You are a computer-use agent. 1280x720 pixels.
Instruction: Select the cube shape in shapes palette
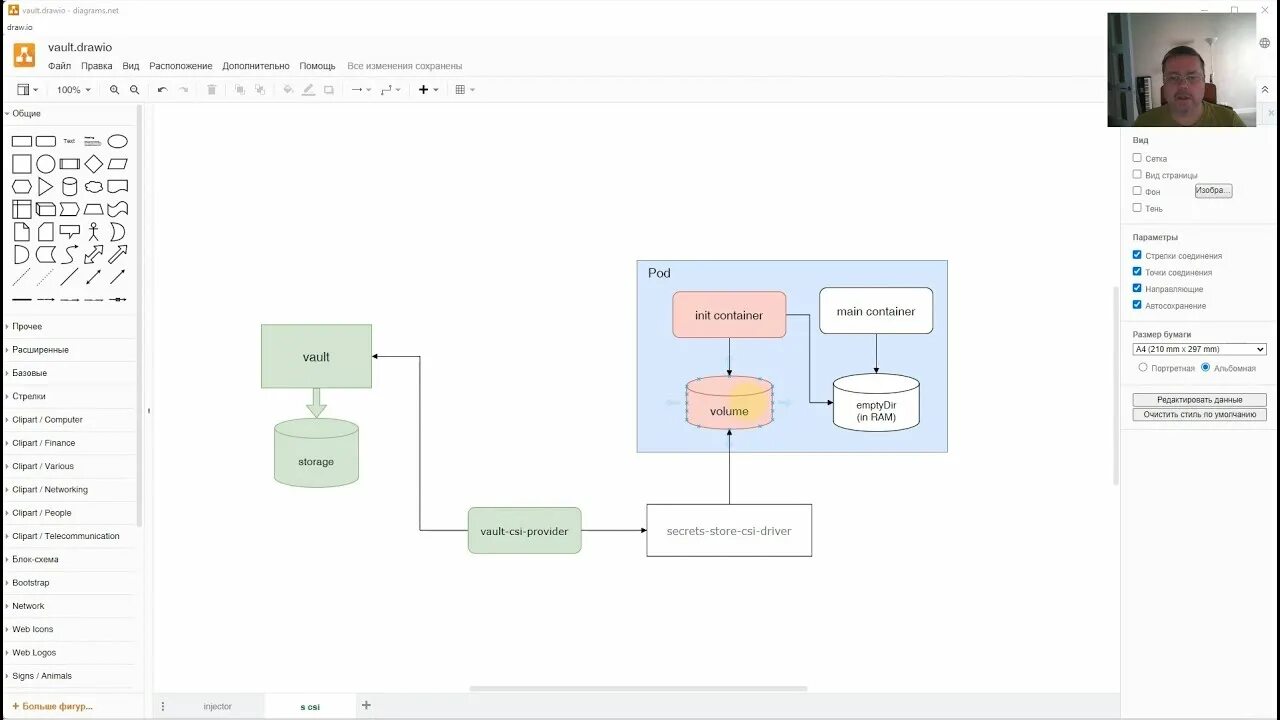46,210
